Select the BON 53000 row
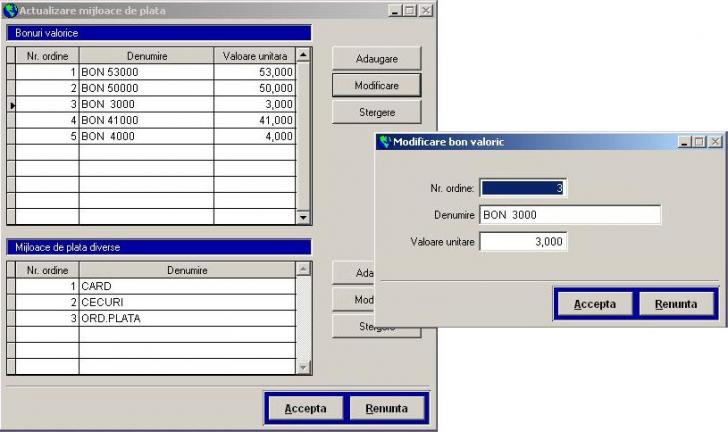 click(146, 72)
